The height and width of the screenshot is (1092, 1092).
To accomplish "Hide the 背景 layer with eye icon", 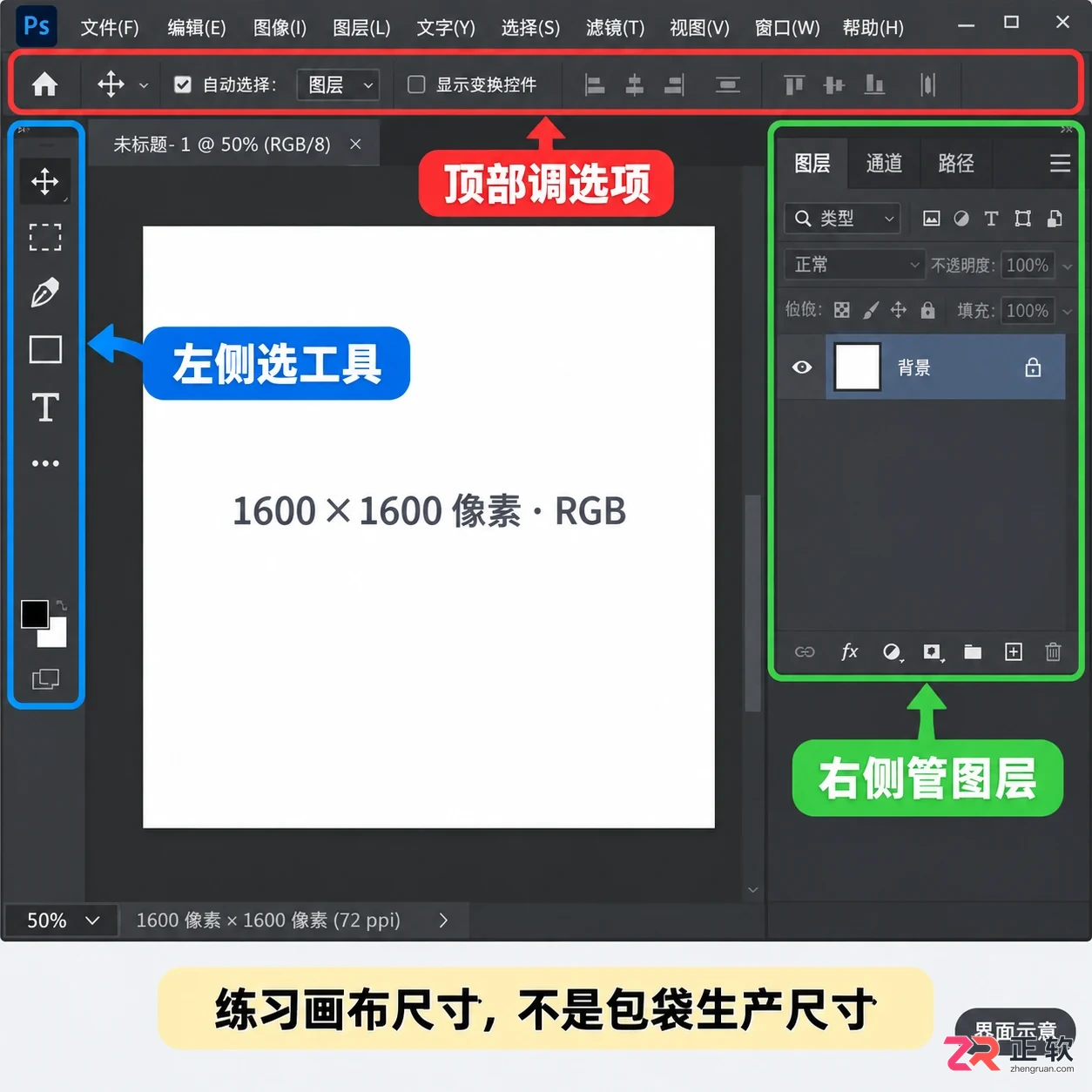I will 802,367.
